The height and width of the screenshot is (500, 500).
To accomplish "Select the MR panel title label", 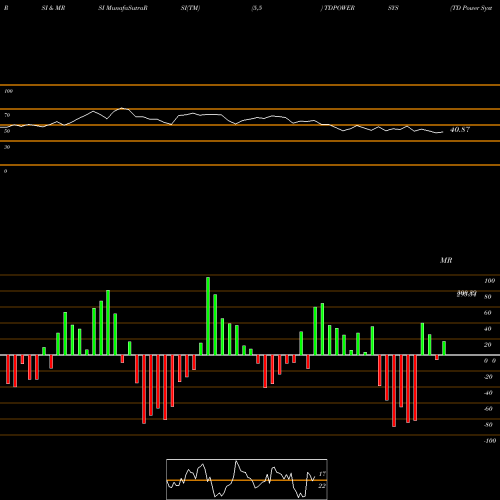I will click(446, 260).
